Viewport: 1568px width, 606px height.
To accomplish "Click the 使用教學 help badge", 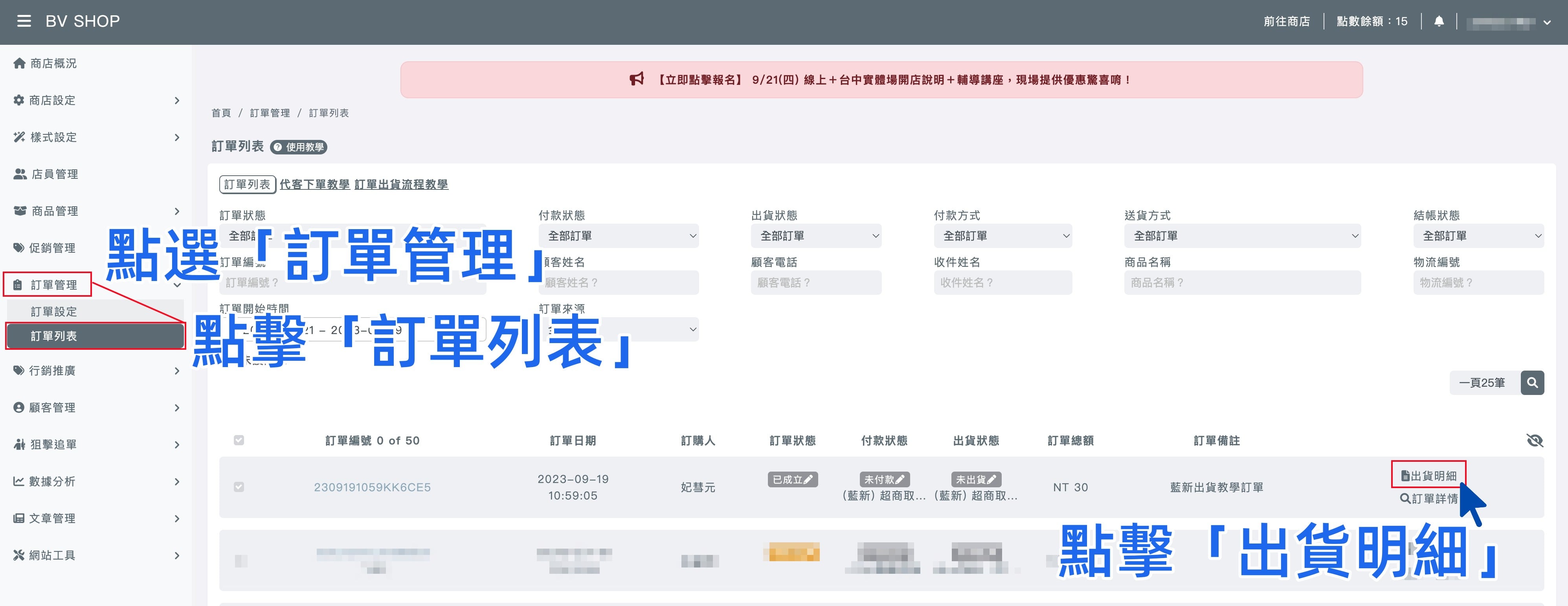I will point(298,147).
